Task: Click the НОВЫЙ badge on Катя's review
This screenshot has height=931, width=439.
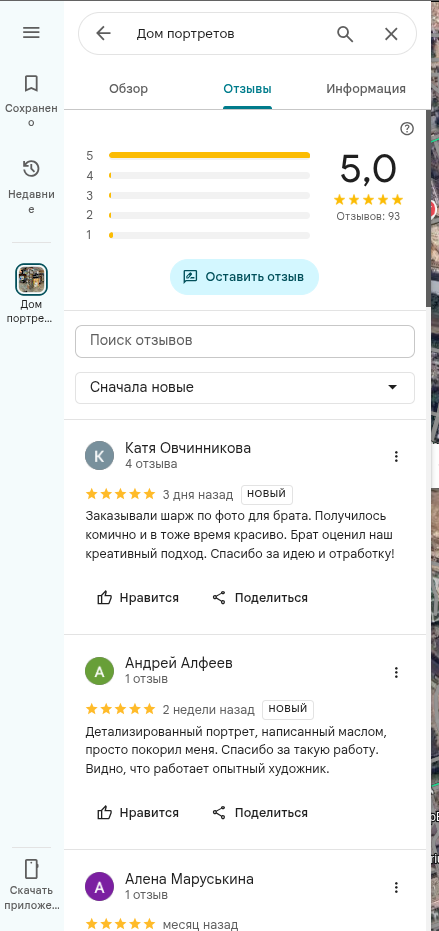Action: [267, 494]
